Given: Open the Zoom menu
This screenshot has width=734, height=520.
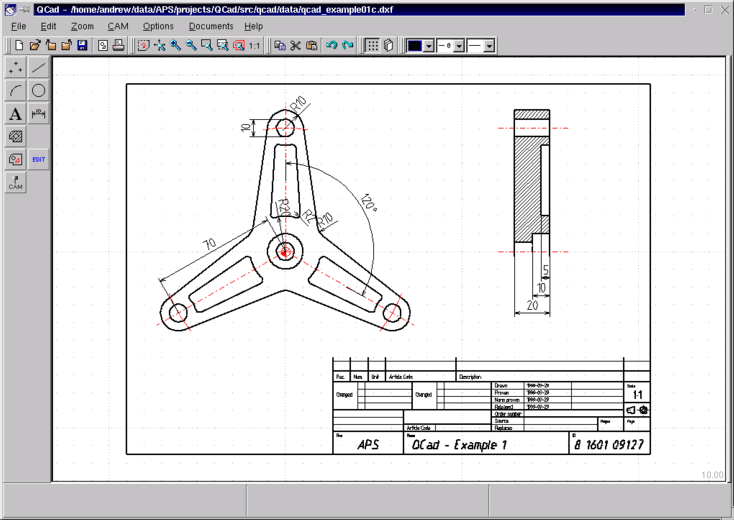Looking at the screenshot, I should [82, 26].
